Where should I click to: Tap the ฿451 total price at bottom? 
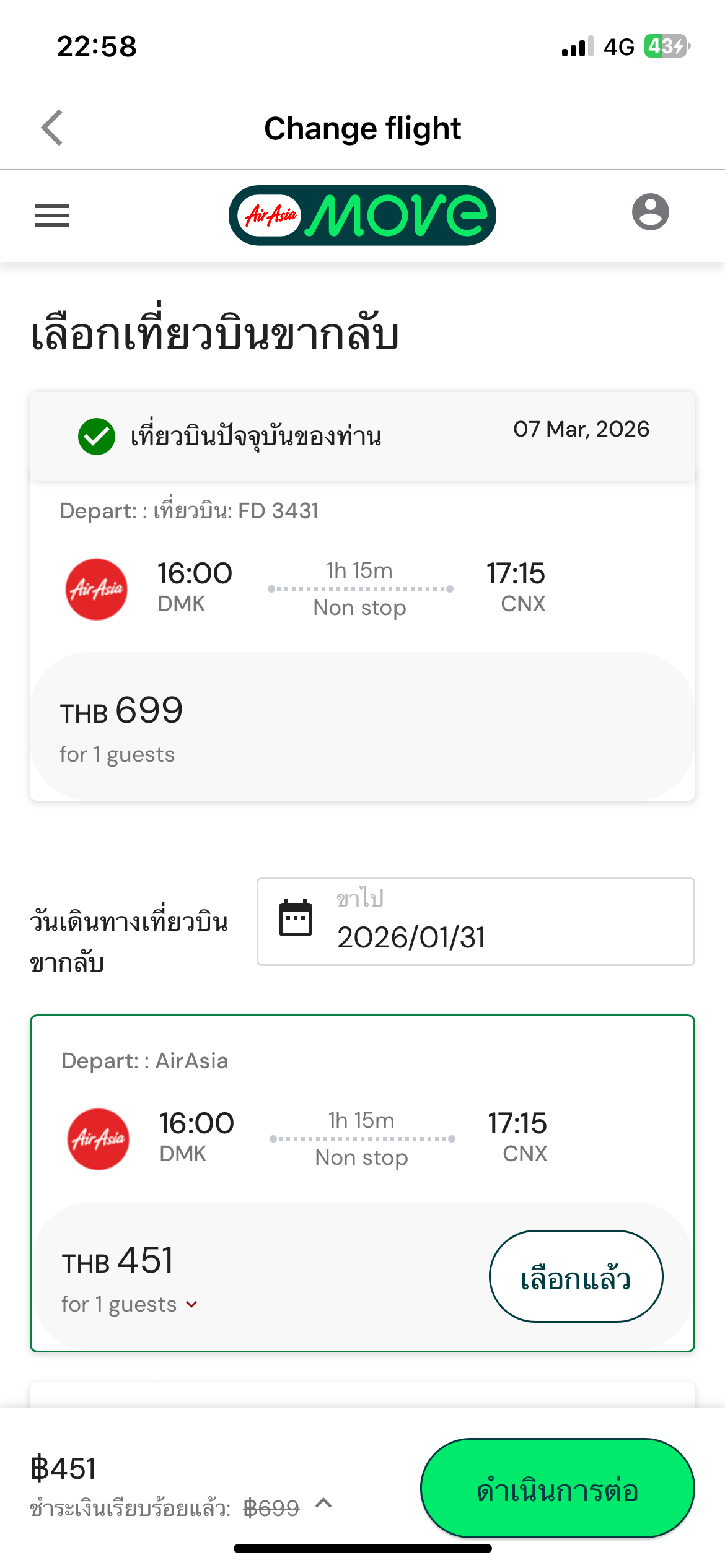pyautogui.click(x=64, y=1469)
